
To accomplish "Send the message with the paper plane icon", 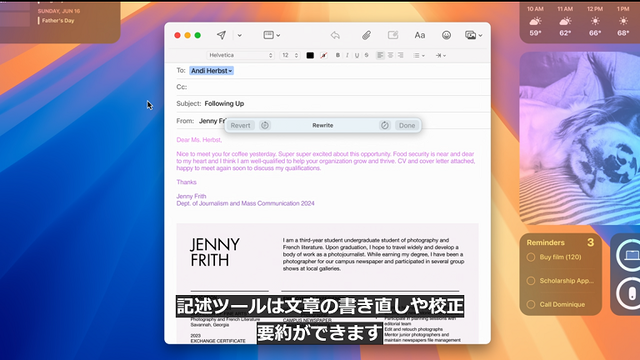I will click(221, 35).
